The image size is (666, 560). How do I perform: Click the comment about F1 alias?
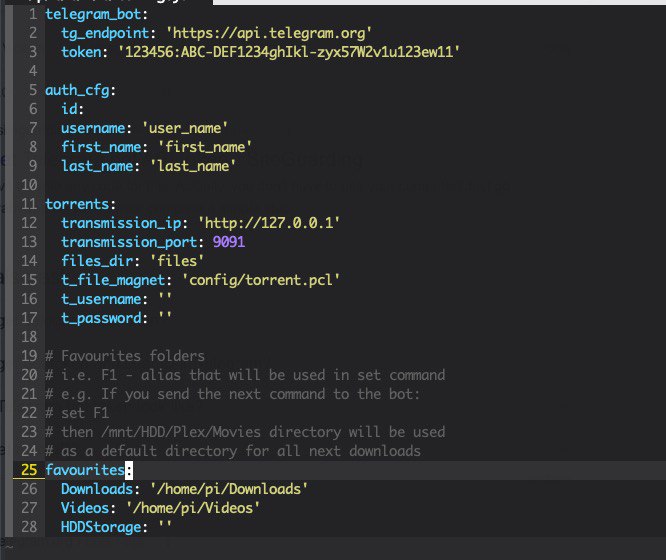(x=245, y=375)
